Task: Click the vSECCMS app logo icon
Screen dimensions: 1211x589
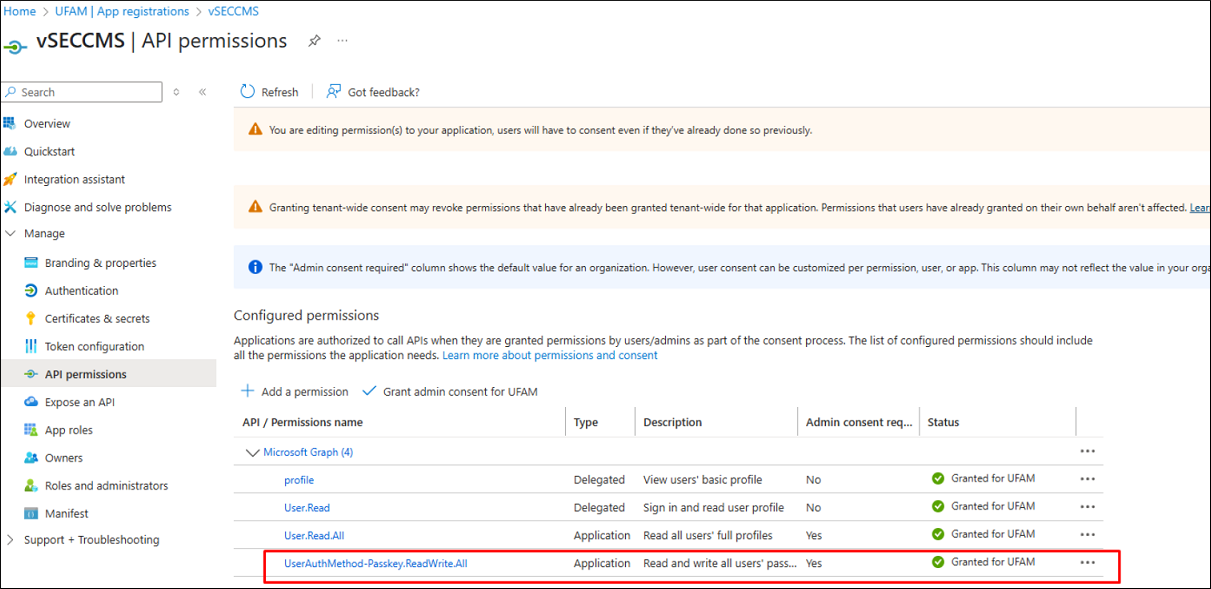Action: pos(15,46)
